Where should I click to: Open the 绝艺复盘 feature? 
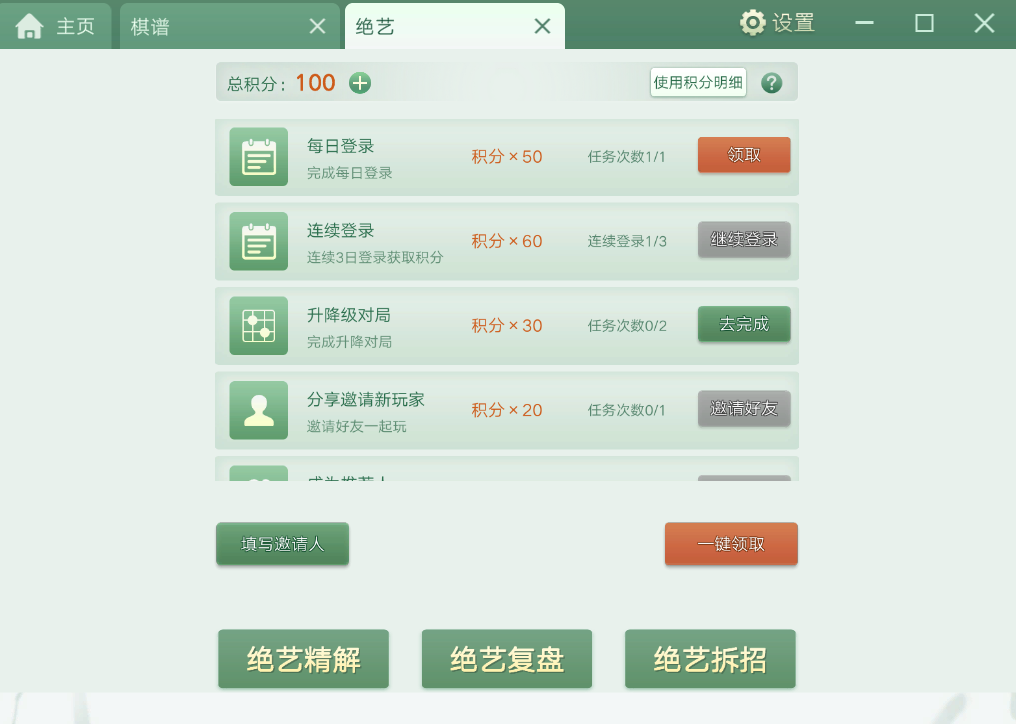coord(507,659)
